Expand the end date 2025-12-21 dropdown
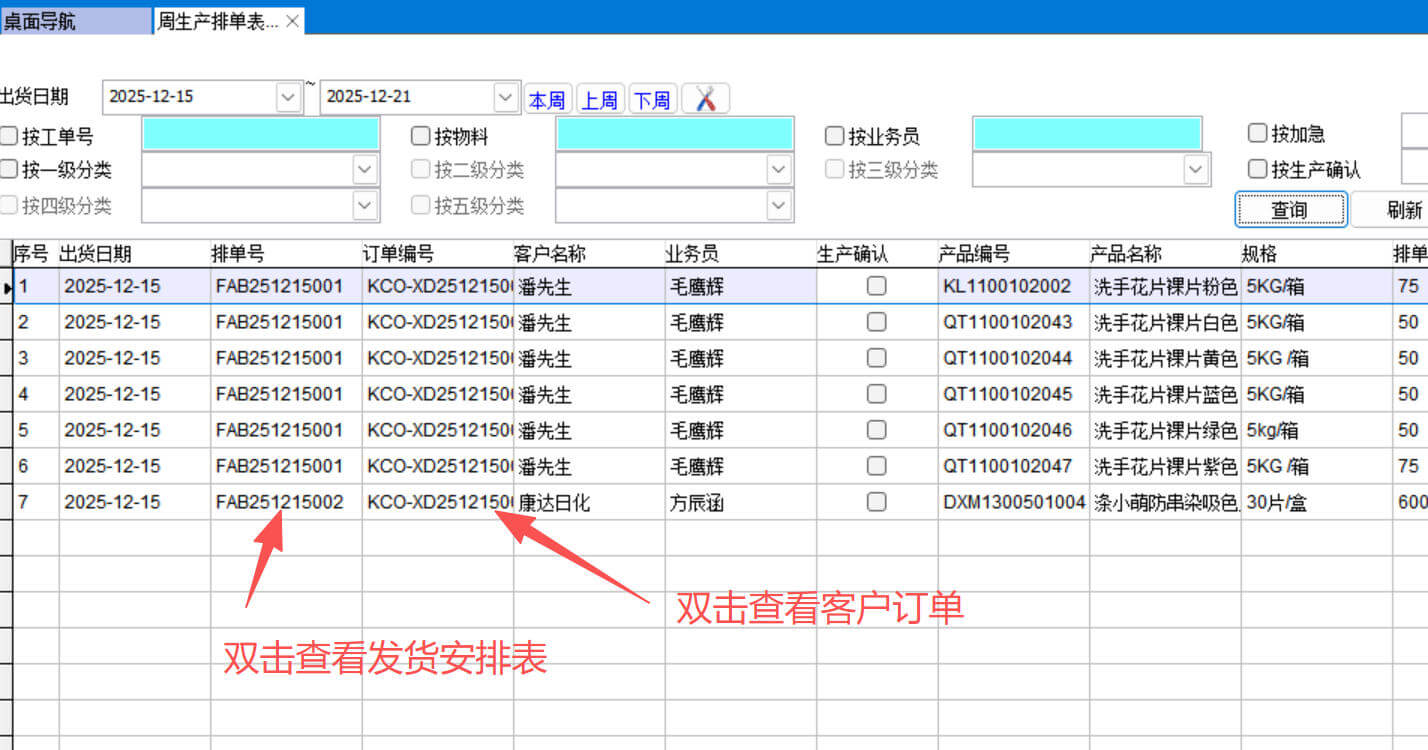Screen dimensions: 1428x750 [x=505, y=97]
